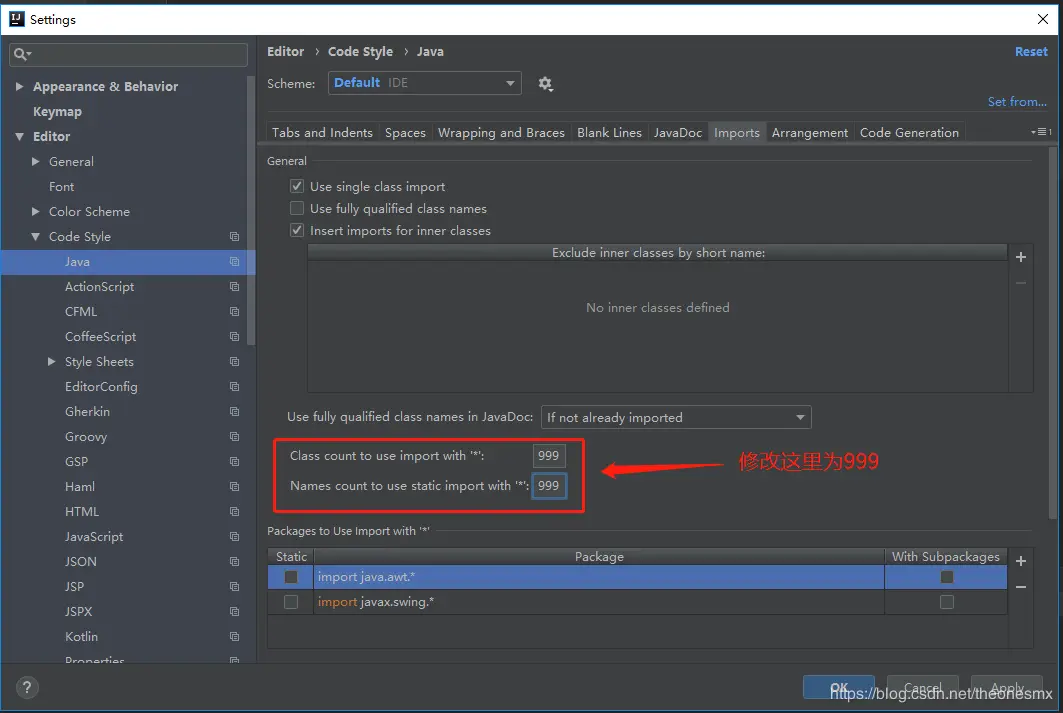The image size is (1063, 713).
Task: Click the Class count import field
Action: click(x=548, y=455)
